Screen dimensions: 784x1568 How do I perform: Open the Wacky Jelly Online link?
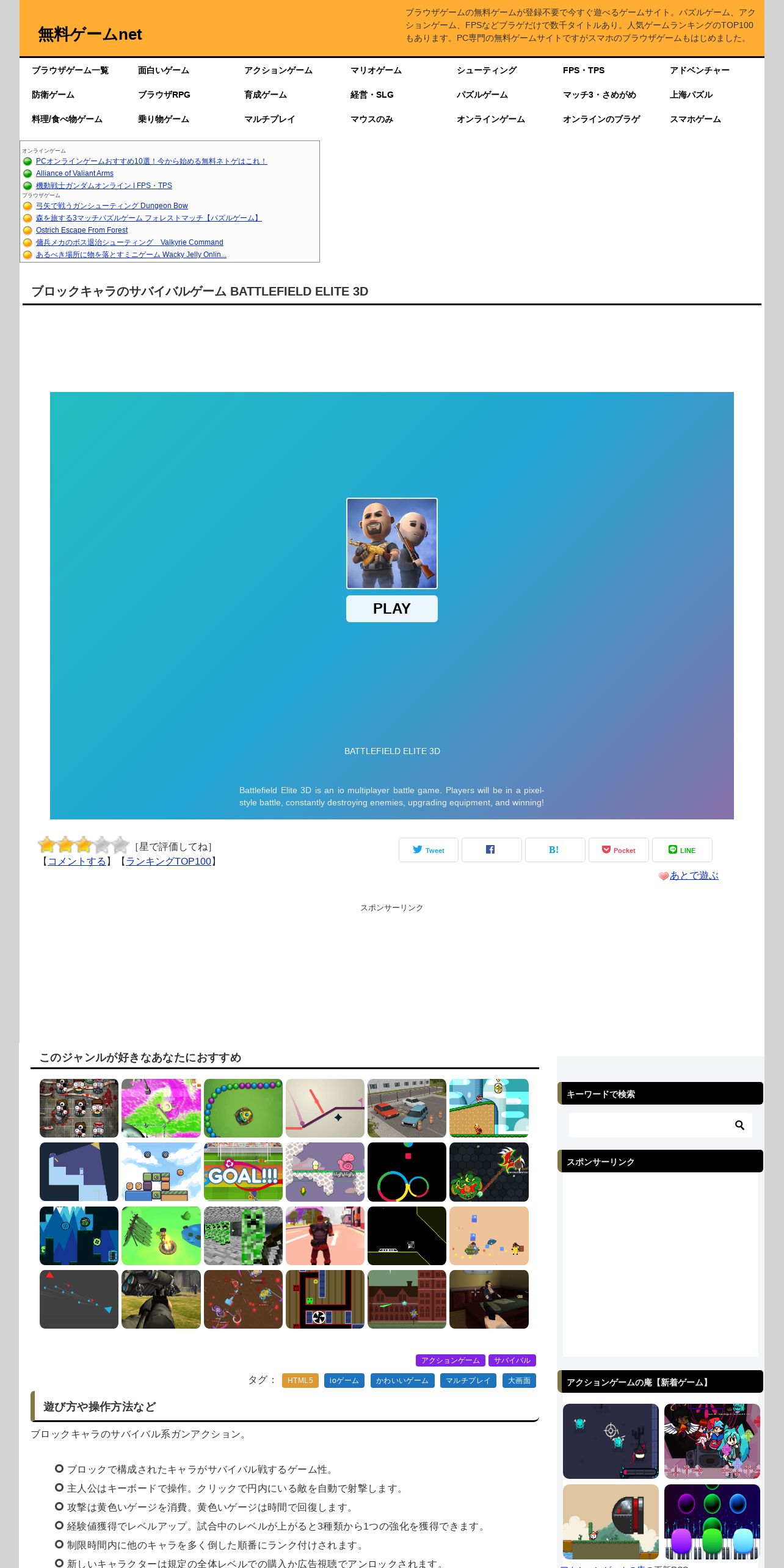point(131,255)
